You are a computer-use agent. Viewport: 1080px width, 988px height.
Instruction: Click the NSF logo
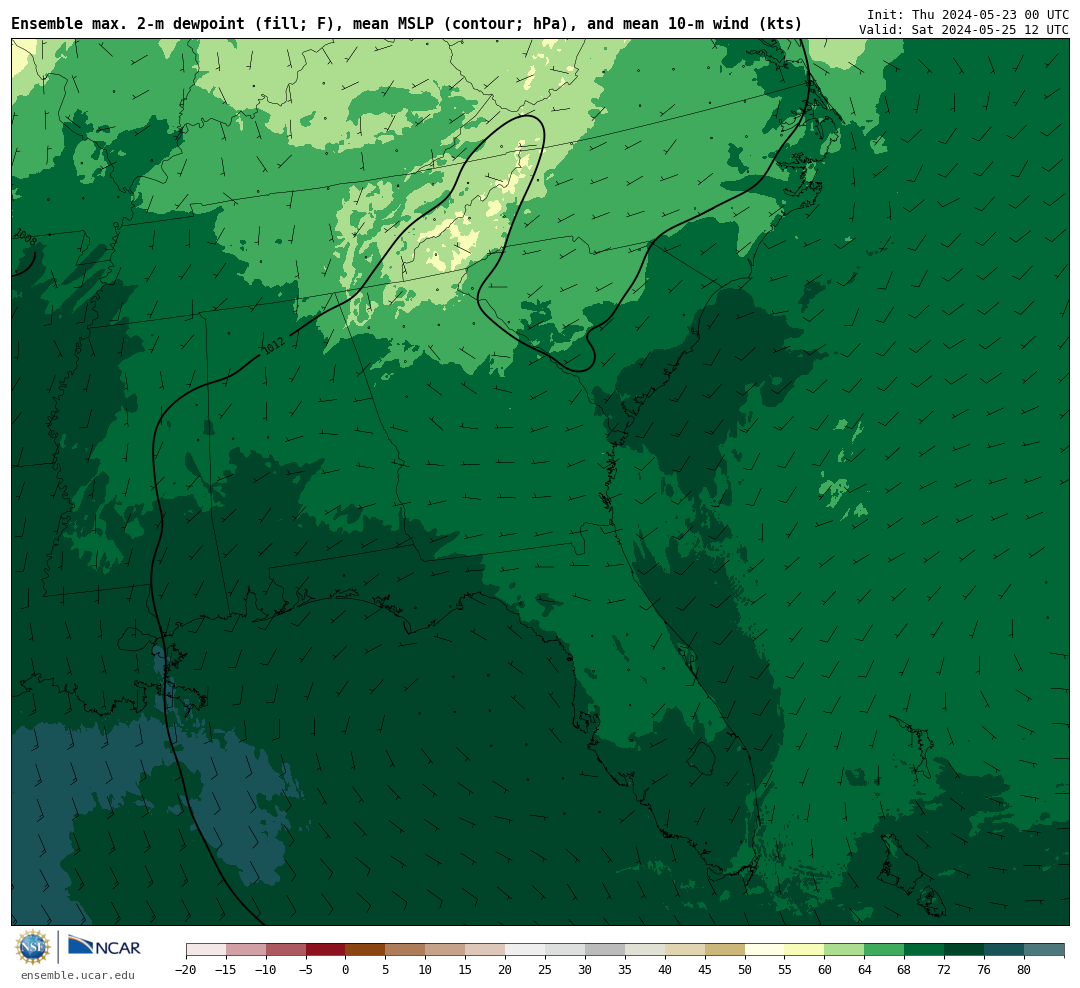point(33,947)
